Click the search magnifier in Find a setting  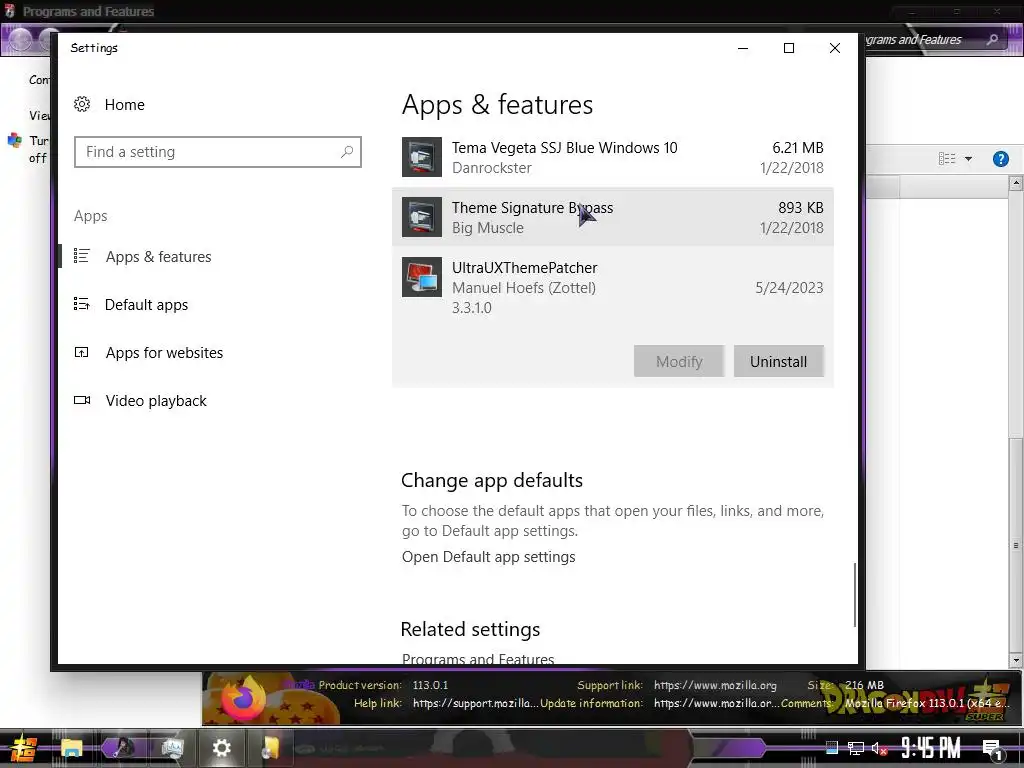(x=347, y=152)
